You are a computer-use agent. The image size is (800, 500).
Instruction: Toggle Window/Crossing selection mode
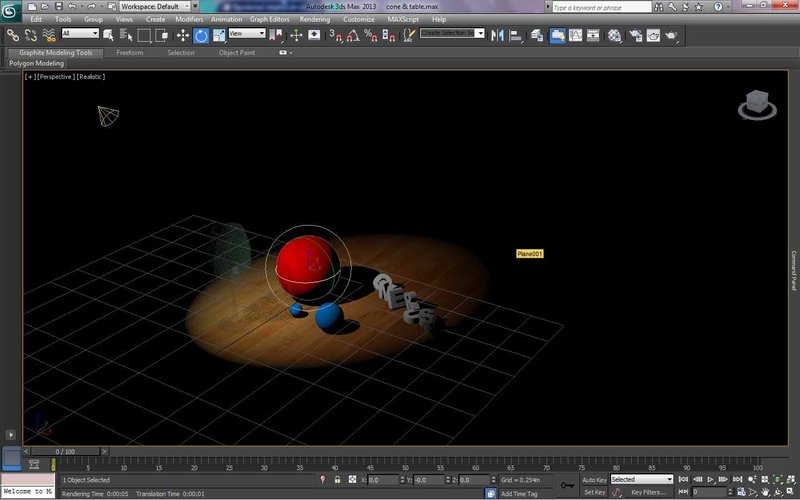pos(162,35)
